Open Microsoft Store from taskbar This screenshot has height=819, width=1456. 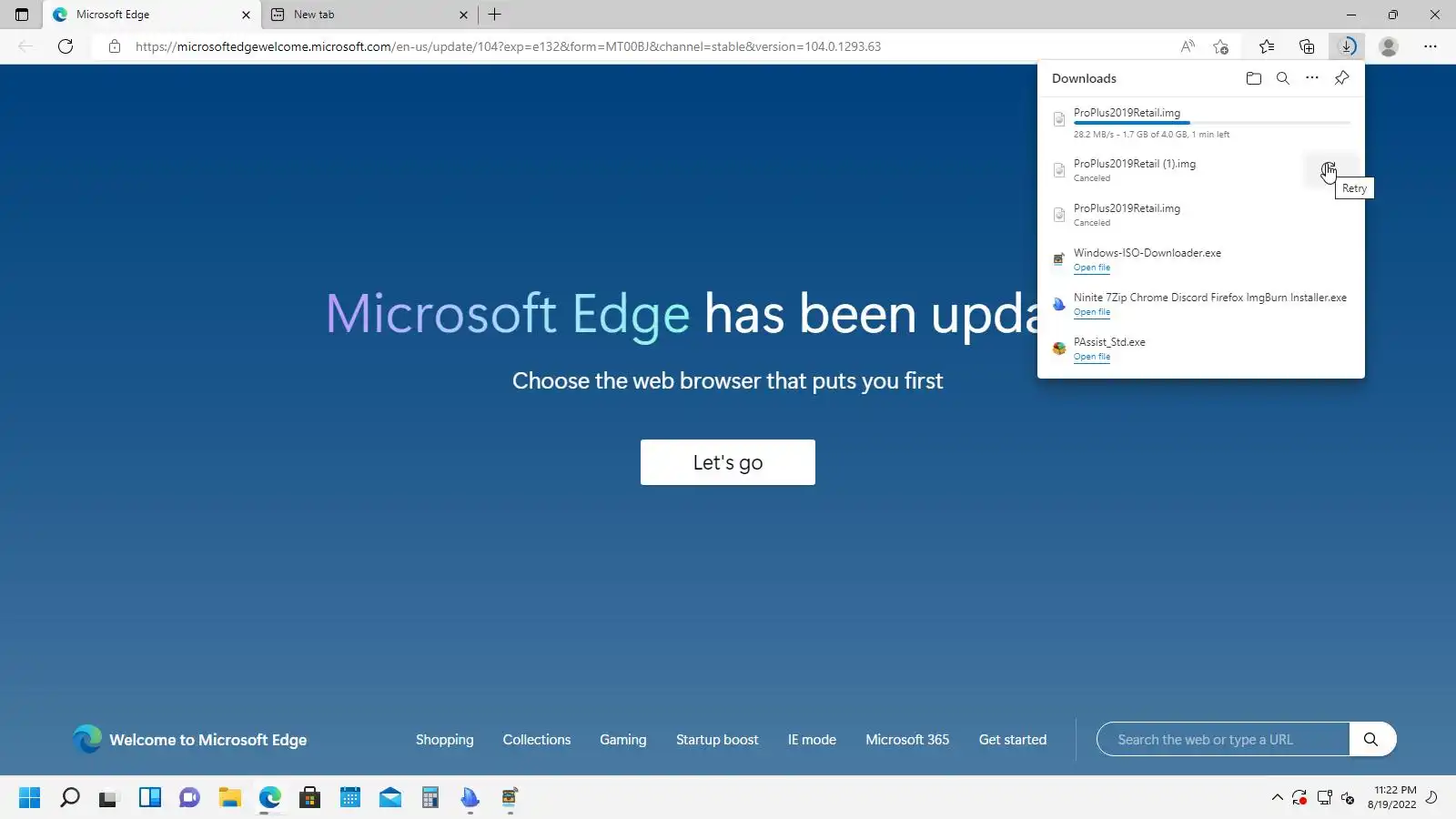[309, 798]
